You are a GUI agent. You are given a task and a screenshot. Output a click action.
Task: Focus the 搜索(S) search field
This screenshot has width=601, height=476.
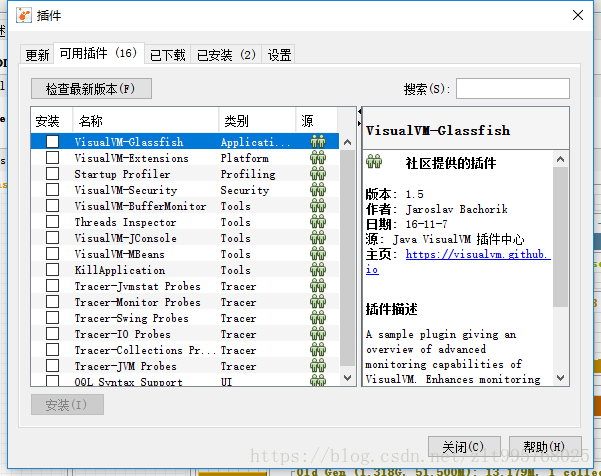[512, 89]
